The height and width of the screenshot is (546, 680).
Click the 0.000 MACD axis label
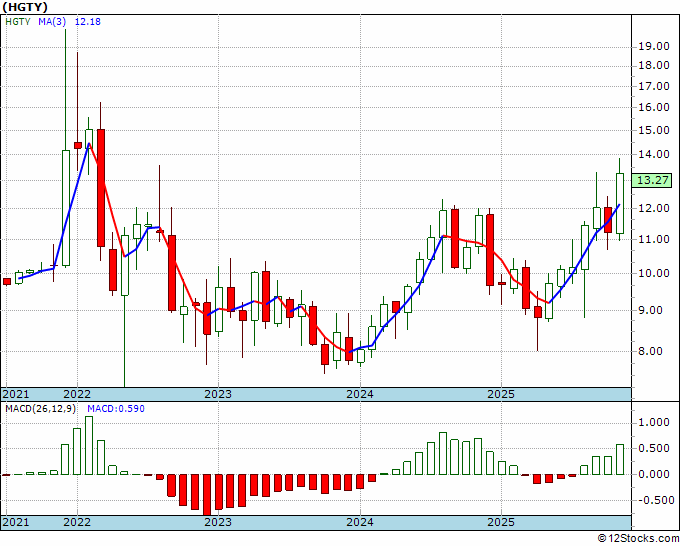tap(654, 474)
